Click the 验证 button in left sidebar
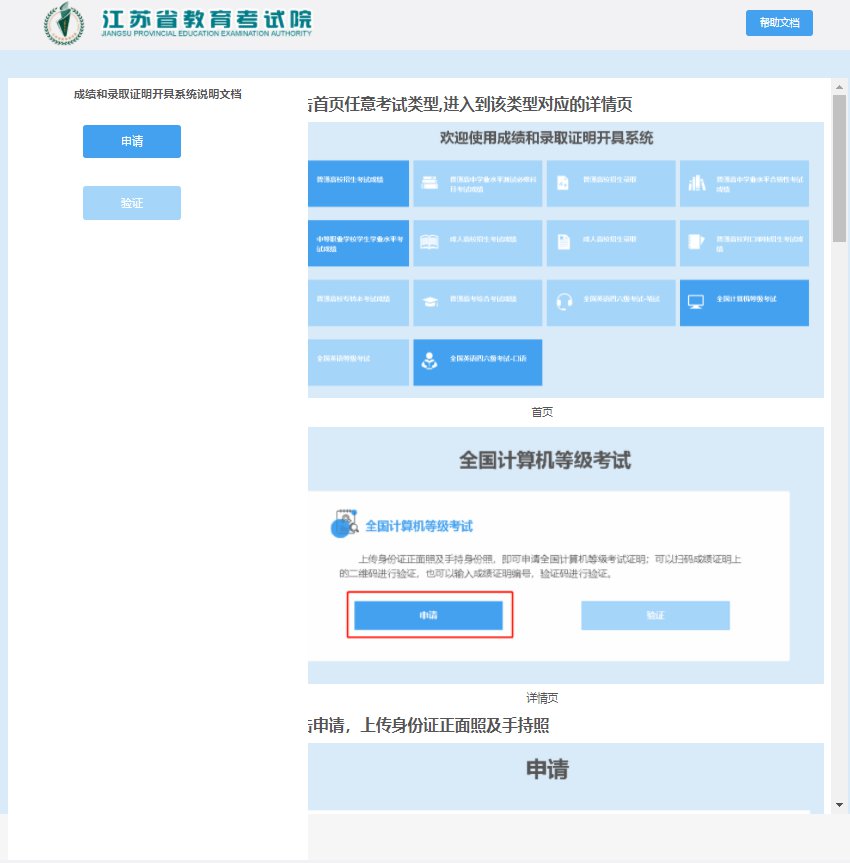The width and height of the screenshot is (850, 863). click(132, 203)
